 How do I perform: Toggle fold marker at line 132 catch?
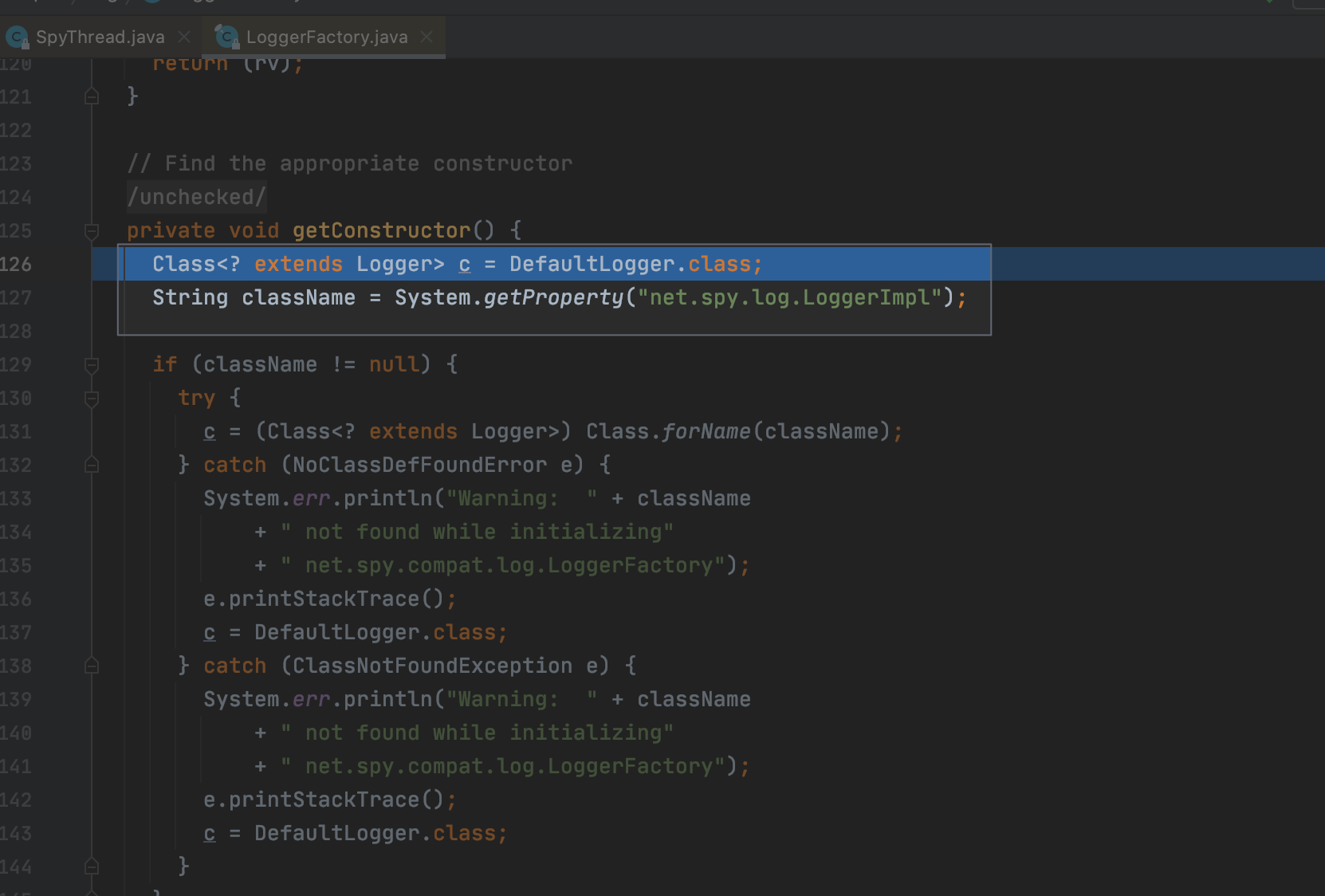[x=92, y=465]
